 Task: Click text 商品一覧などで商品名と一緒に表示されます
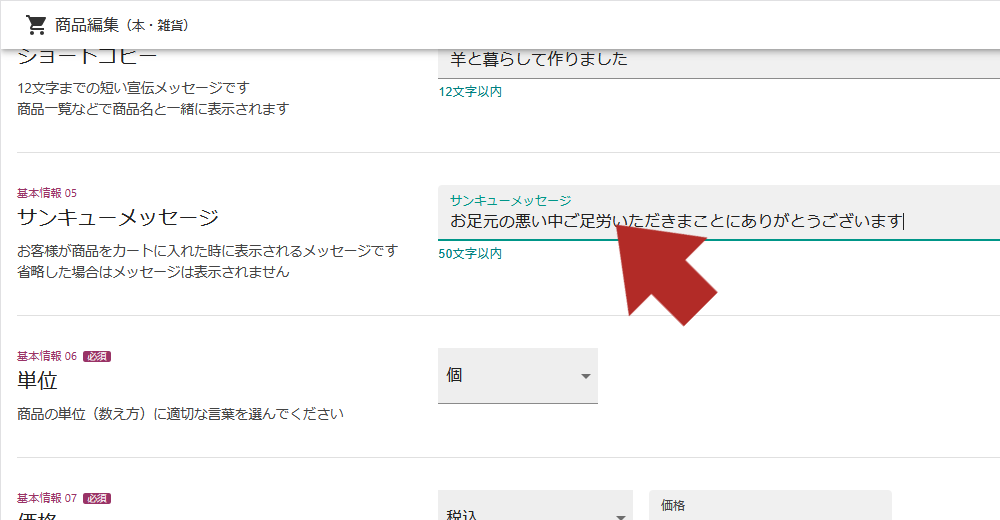(153, 109)
